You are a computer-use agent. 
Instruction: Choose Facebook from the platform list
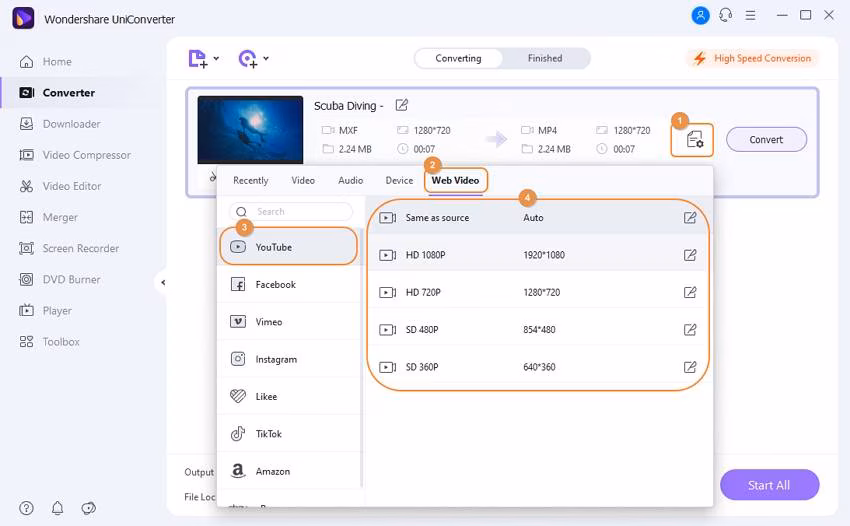289,284
